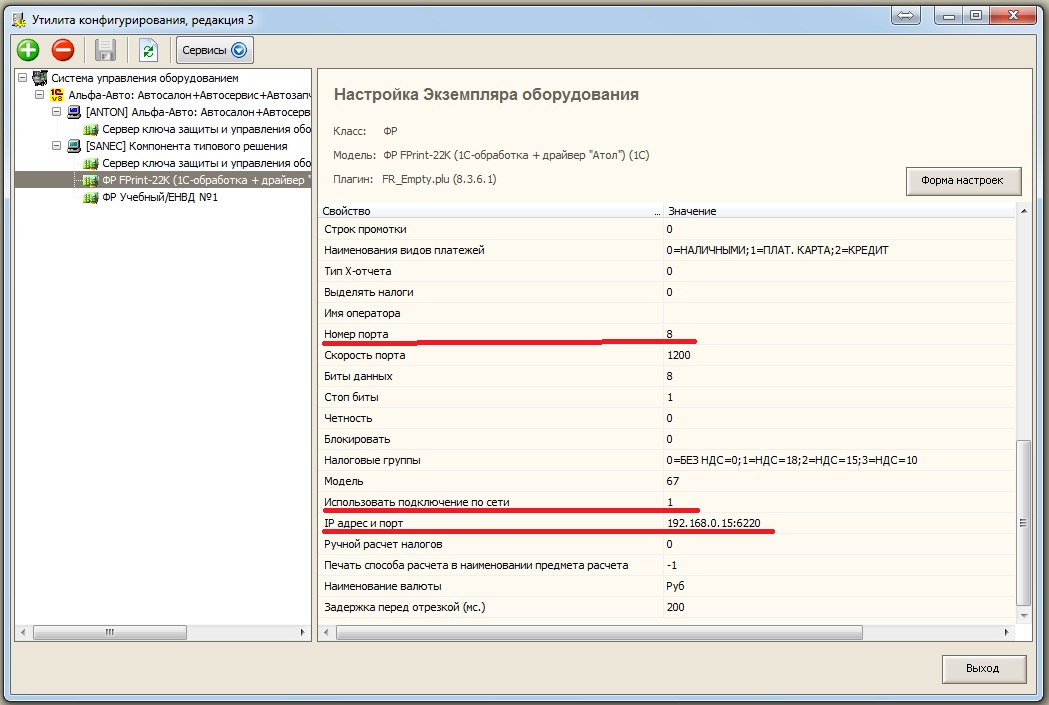Select Сервер ключа защиты under [ANTON]
The width and height of the screenshot is (1049, 705).
[206, 129]
